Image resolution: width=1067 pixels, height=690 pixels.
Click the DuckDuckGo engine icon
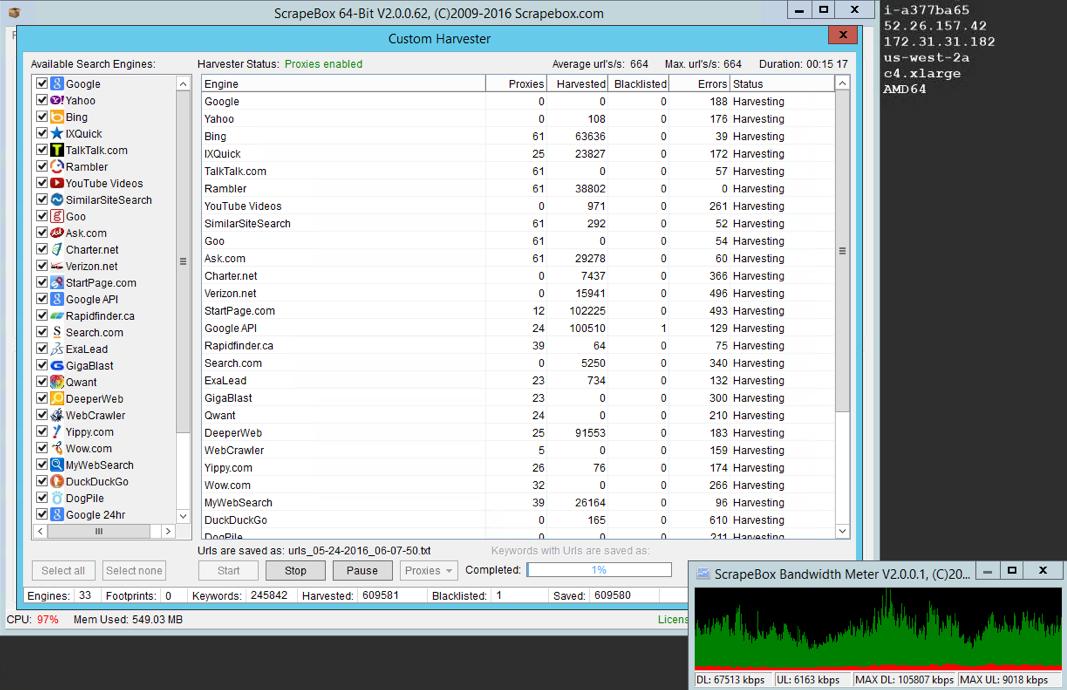(57, 481)
